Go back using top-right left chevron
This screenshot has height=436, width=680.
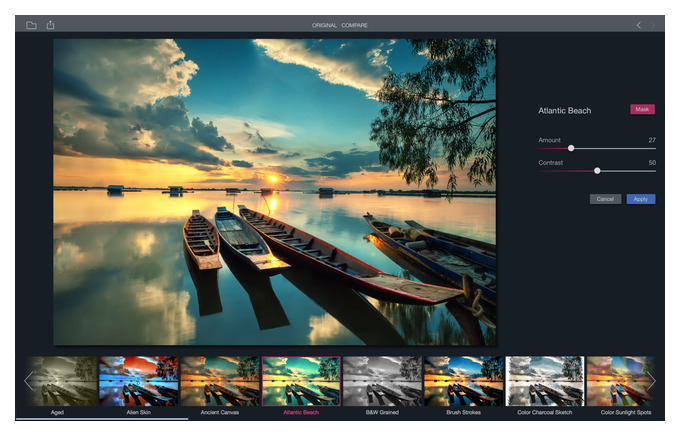coord(639,25)
